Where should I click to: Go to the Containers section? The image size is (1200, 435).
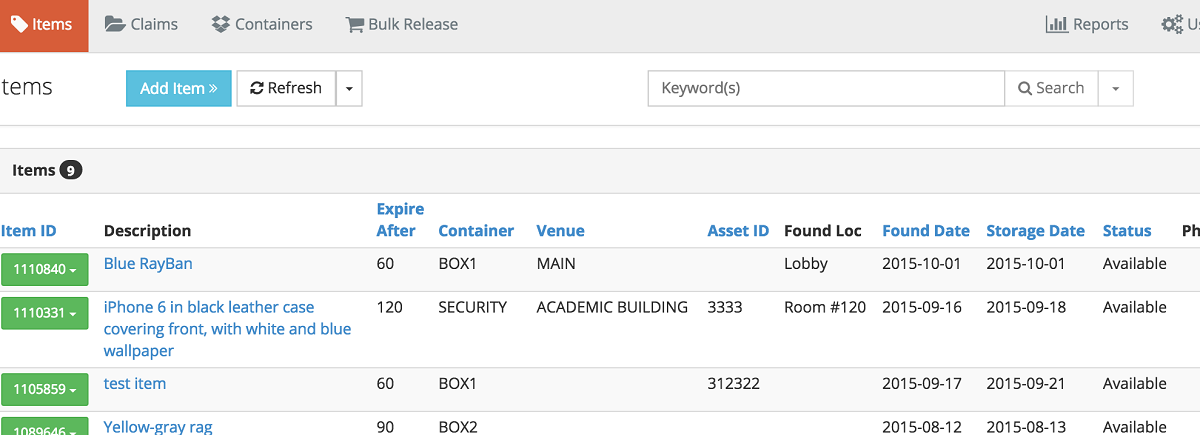(262, 25)
